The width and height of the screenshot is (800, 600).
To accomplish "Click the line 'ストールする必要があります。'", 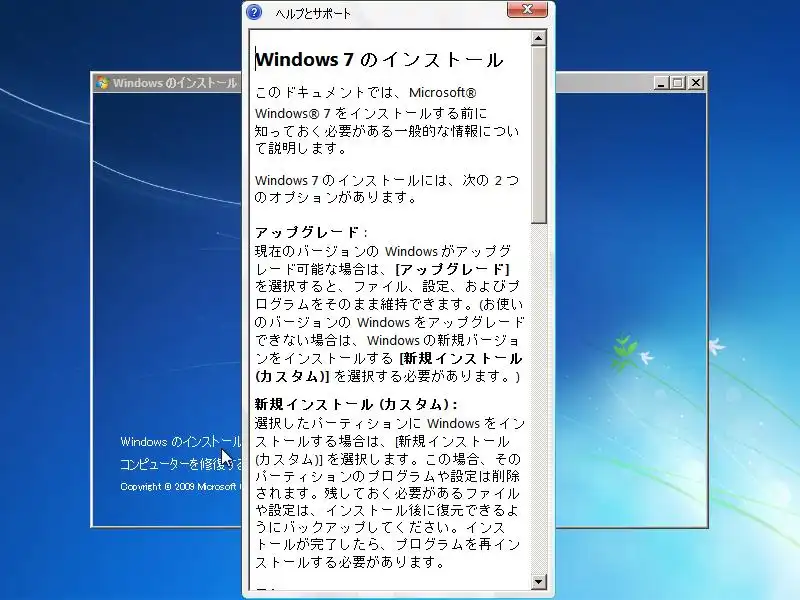I will (350, 563).
